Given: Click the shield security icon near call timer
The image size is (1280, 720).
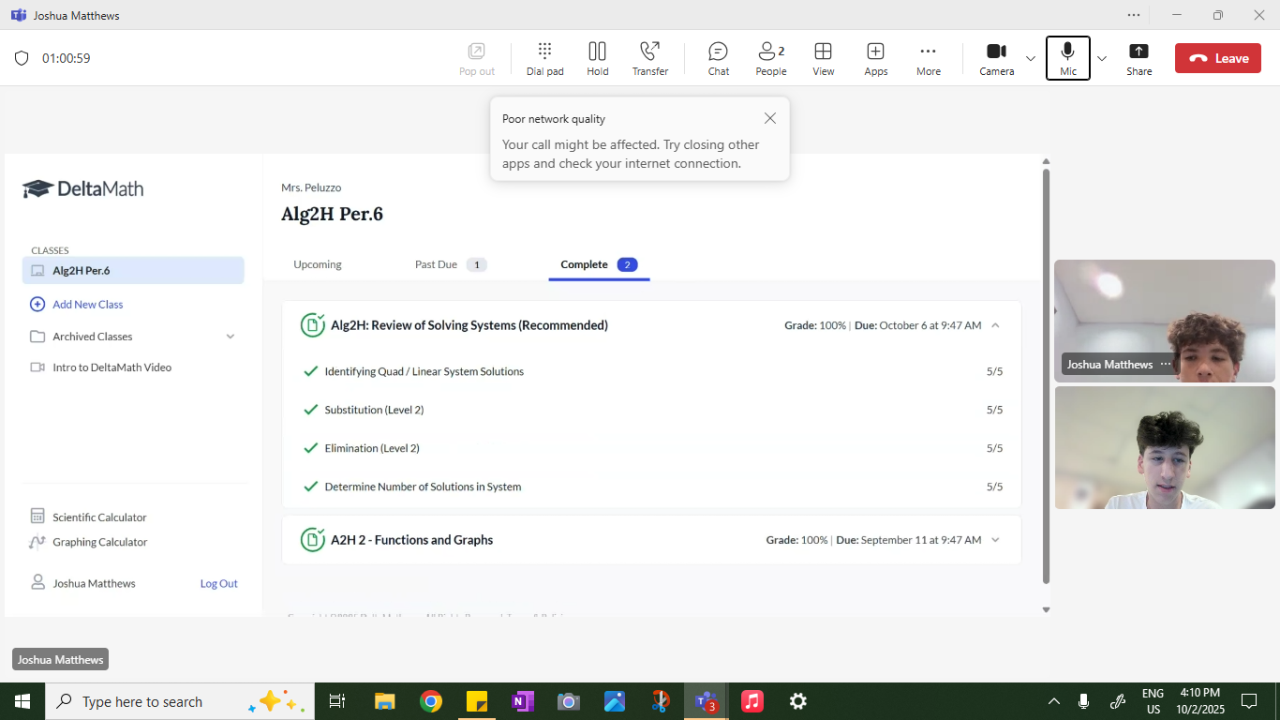Looking at the screenshot, I should click(x=21, y=58).
